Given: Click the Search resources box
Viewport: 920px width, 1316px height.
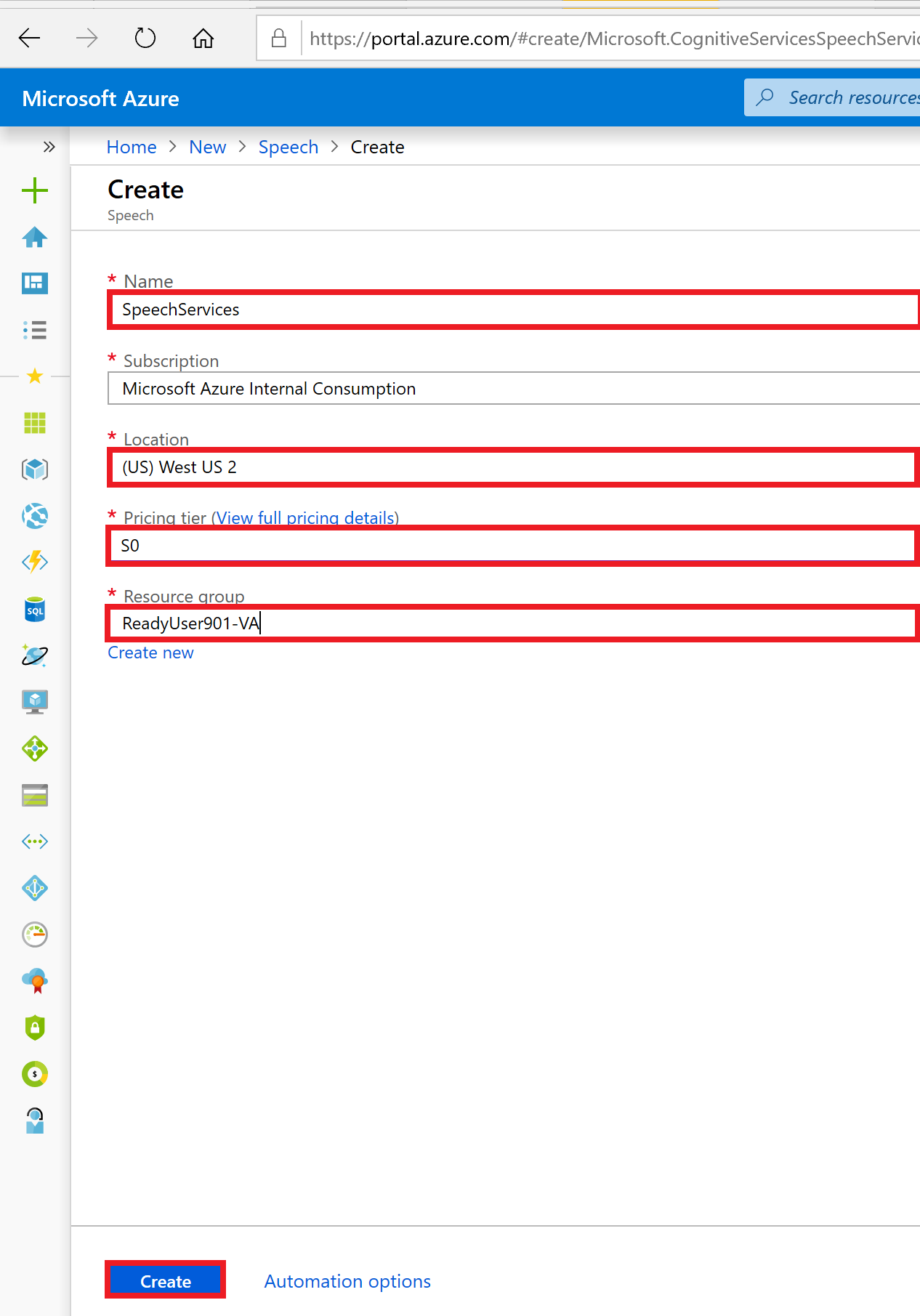Looking at the screenshot, I should click(x=832, y=97).
